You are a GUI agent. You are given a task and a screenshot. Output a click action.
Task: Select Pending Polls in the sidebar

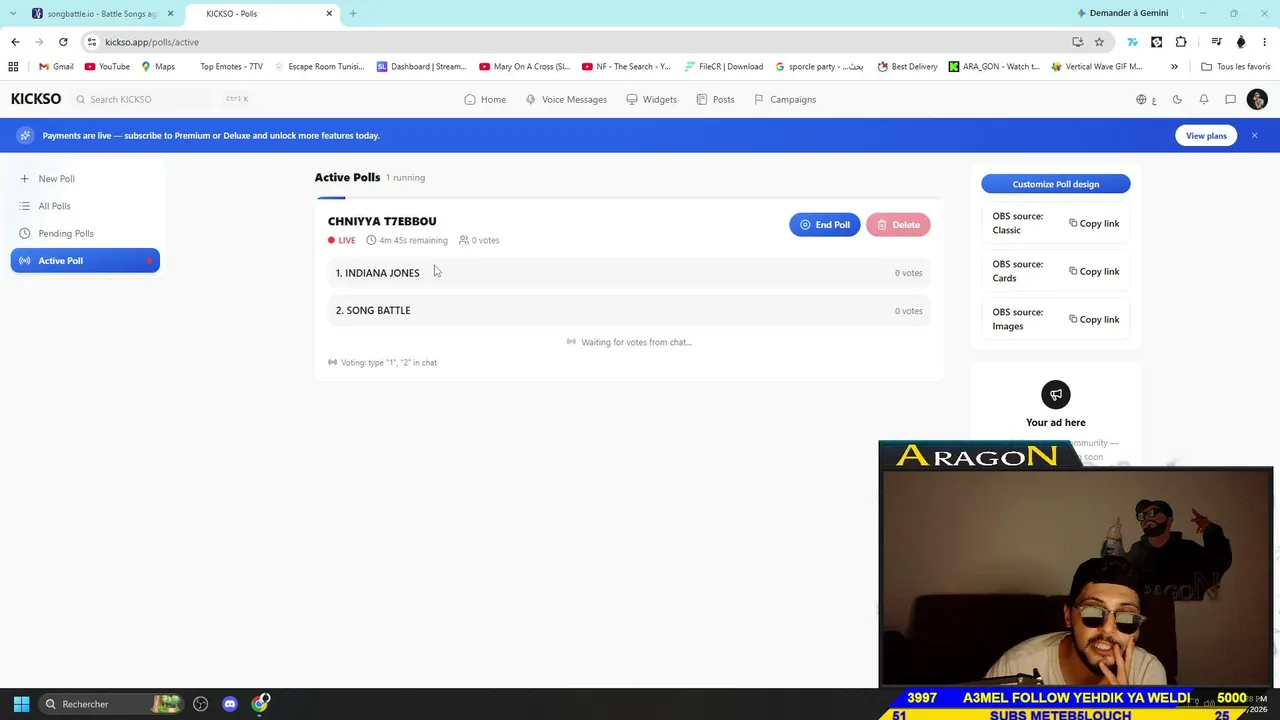click(85, 233)
